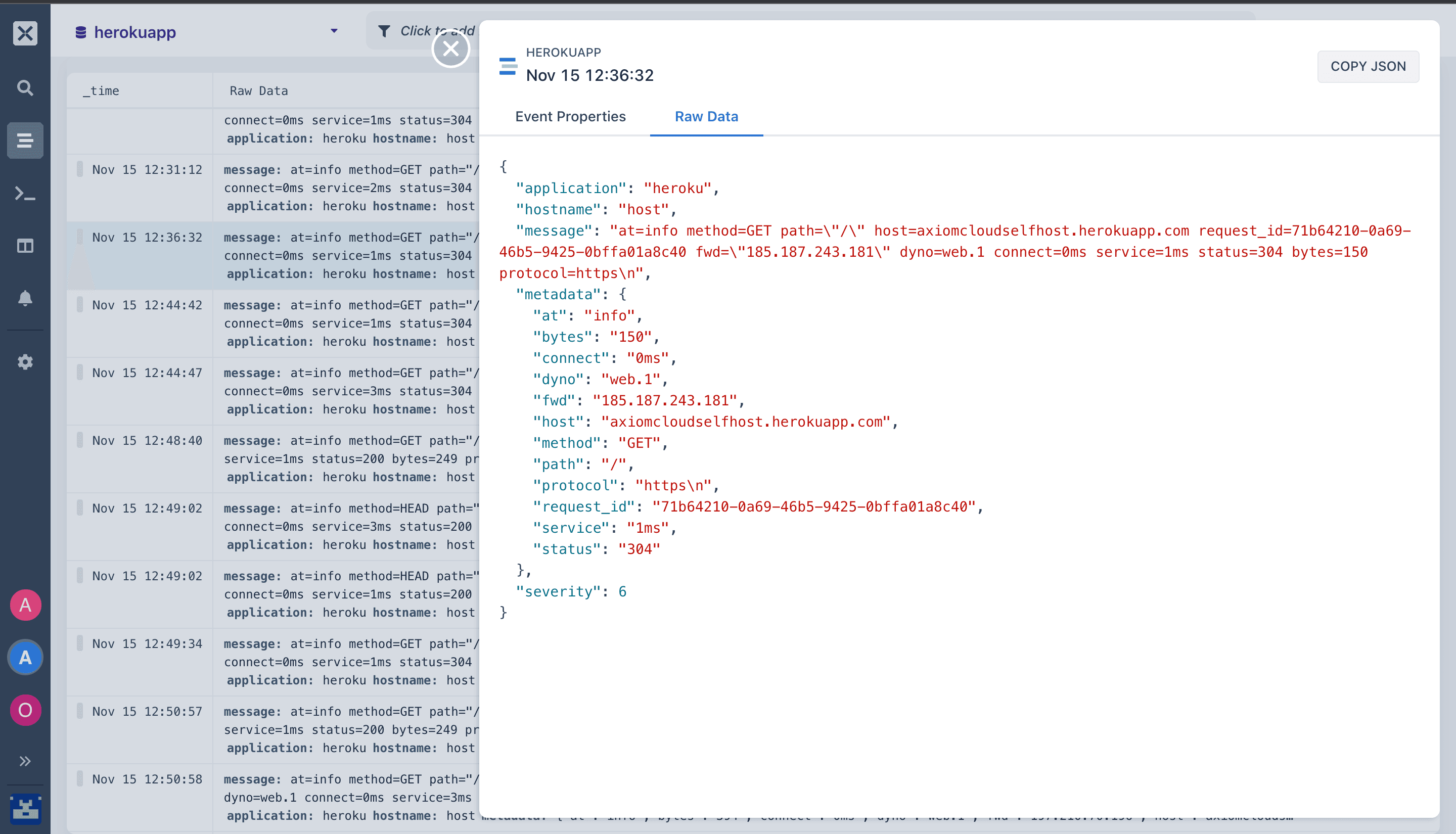Select the 'O' organization avatar
1456x834 pixels.
[x=25, y=710]
